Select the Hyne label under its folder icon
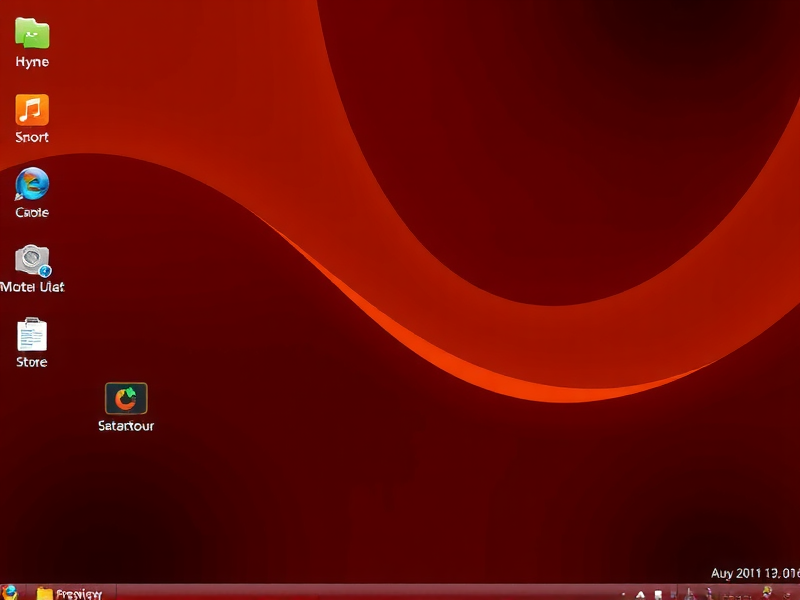 coord(32,62)
